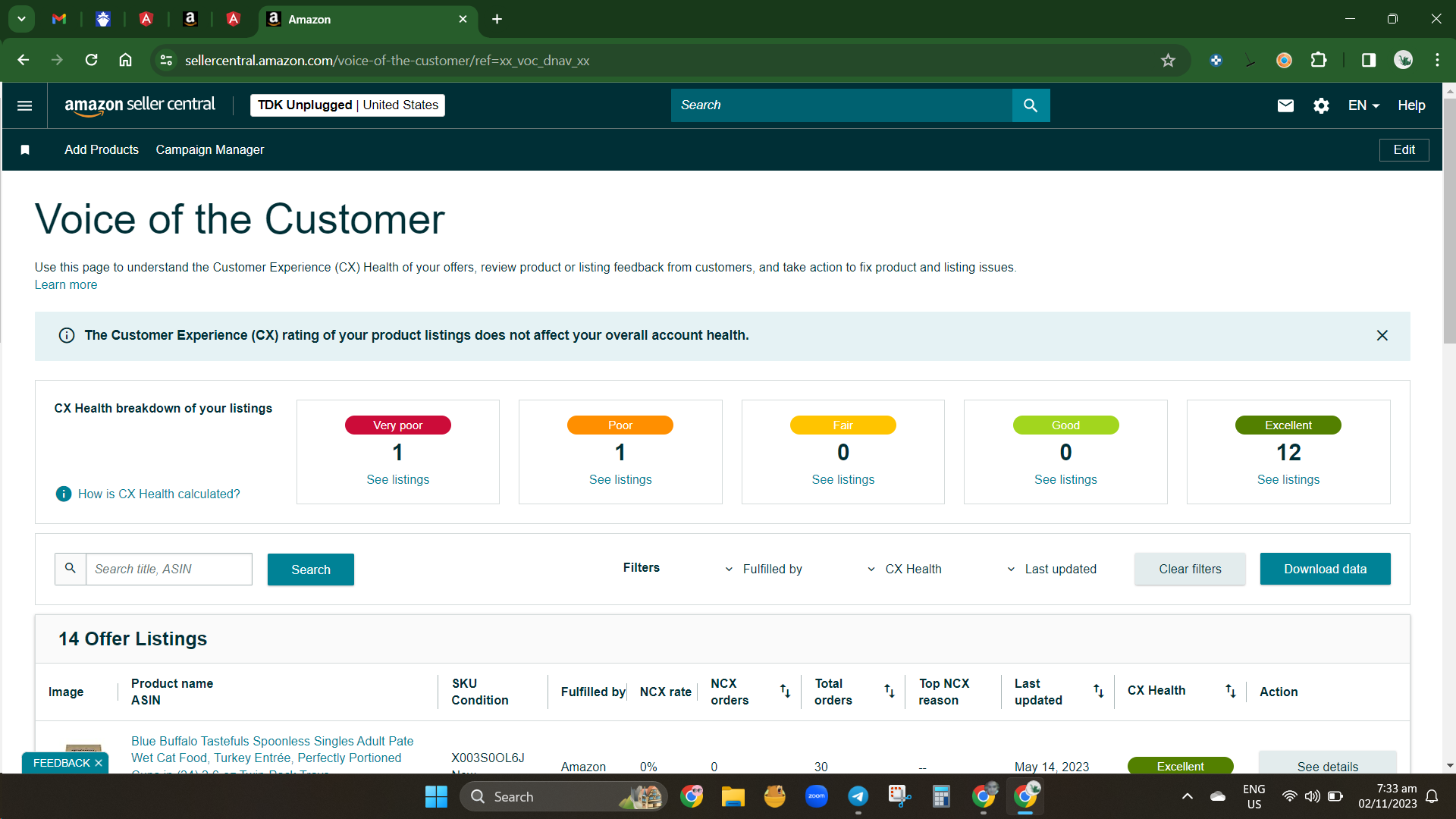1456x819 pixels.
Task: Click the teal Search button for listings
Action: point(311,570)
